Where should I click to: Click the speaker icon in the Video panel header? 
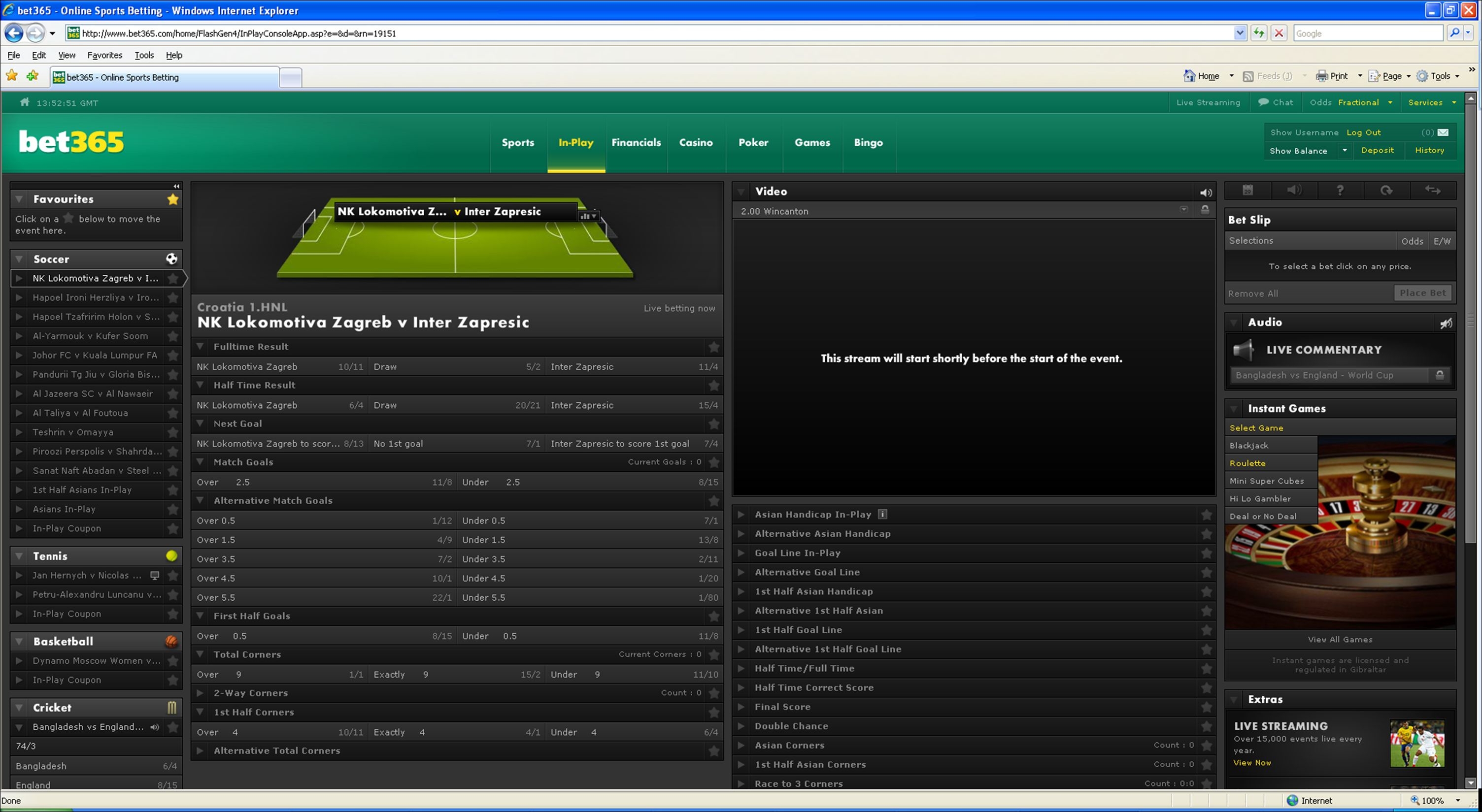point(1206,193)
